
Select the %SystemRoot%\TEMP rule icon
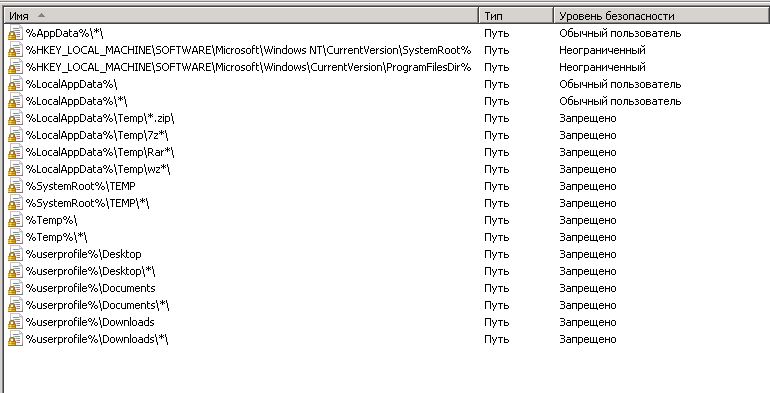[15, 186]
